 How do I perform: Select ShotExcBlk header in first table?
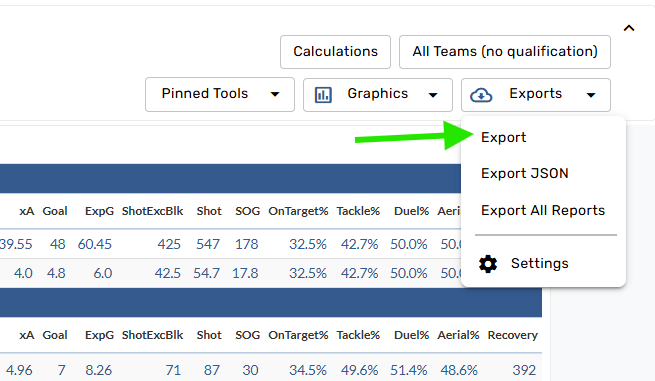coord(152,211)
